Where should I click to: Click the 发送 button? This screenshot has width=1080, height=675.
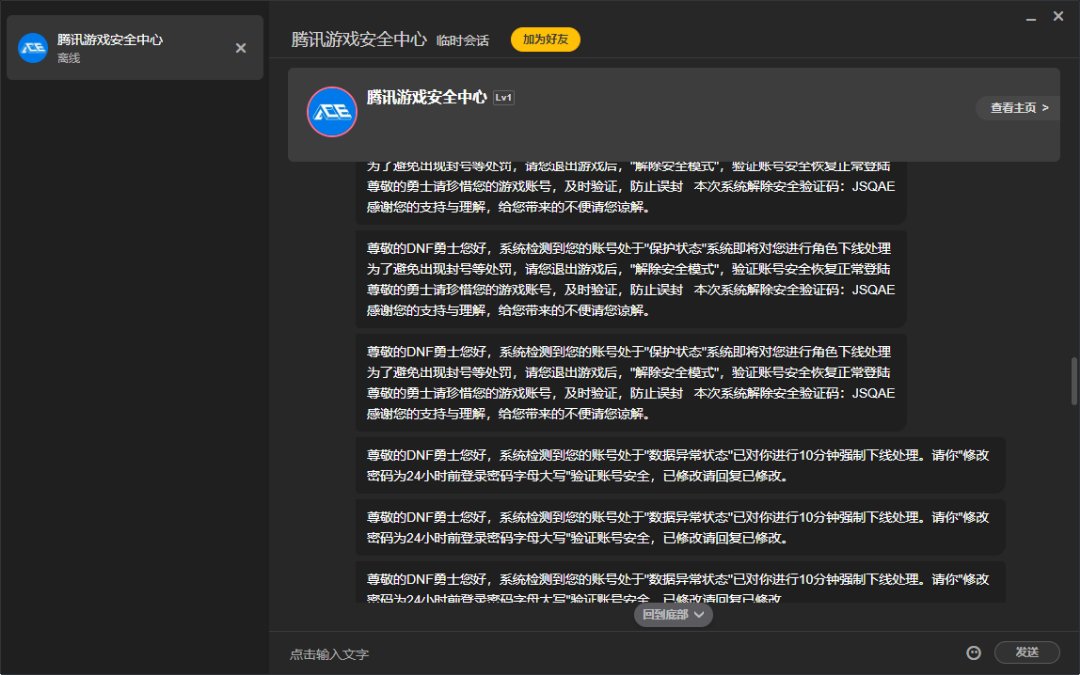(x=1027, y=652)
